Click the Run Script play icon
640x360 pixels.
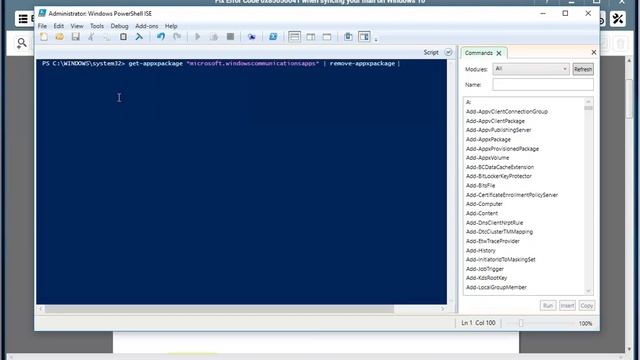coord(198,37)
